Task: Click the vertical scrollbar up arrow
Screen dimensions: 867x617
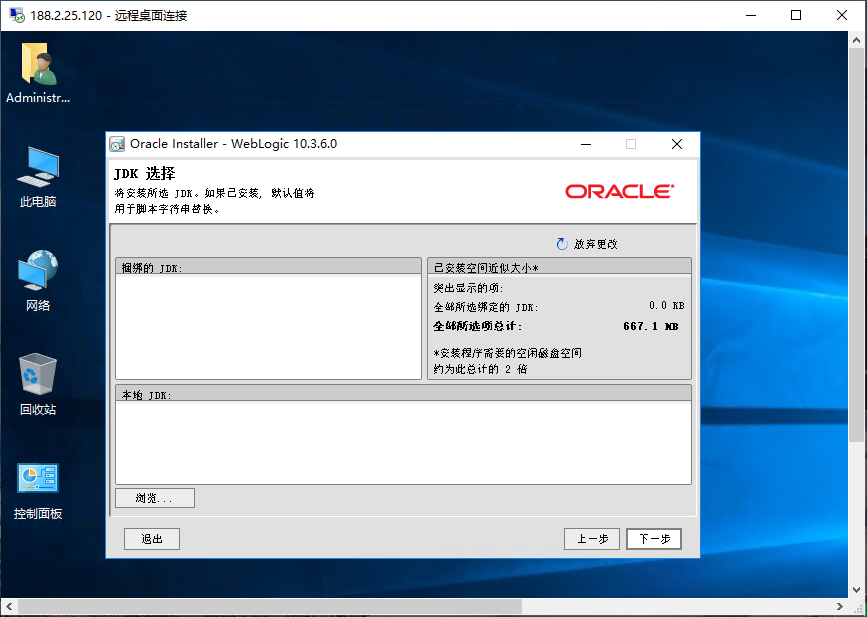Action: 856,40
